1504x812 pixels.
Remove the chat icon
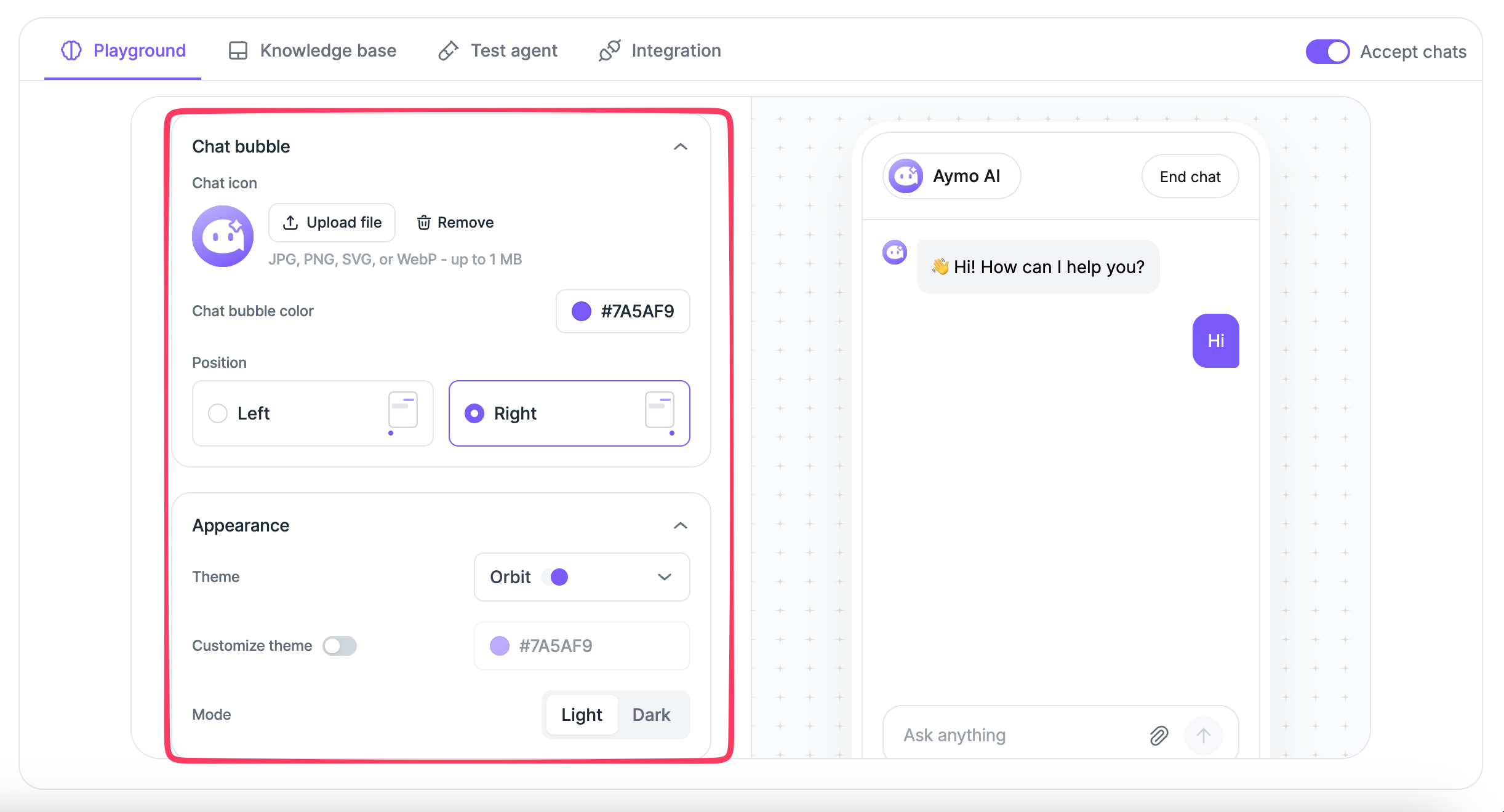[455, 223]
